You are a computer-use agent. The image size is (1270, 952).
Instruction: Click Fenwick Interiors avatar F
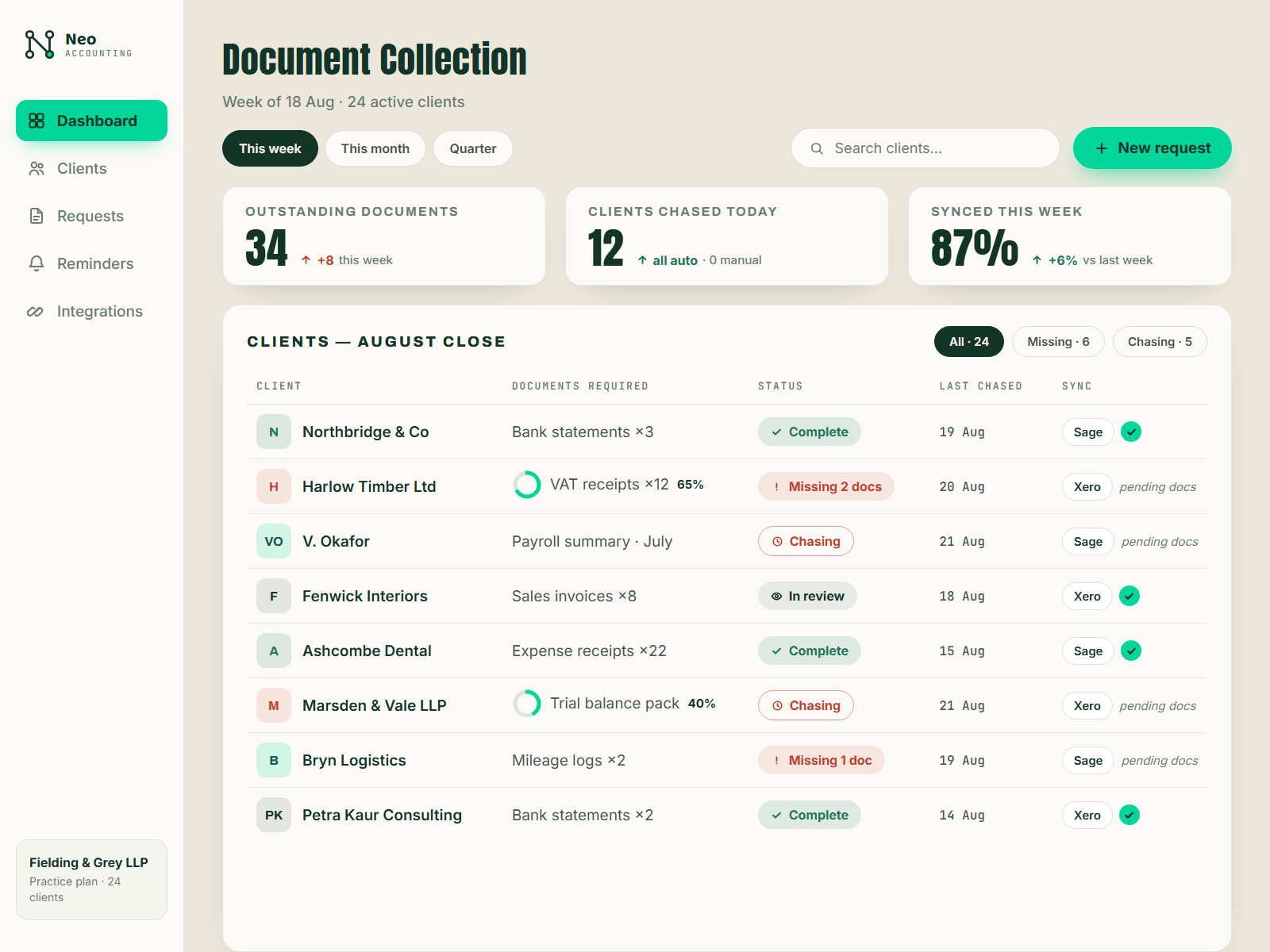click(x=274, y=596)
